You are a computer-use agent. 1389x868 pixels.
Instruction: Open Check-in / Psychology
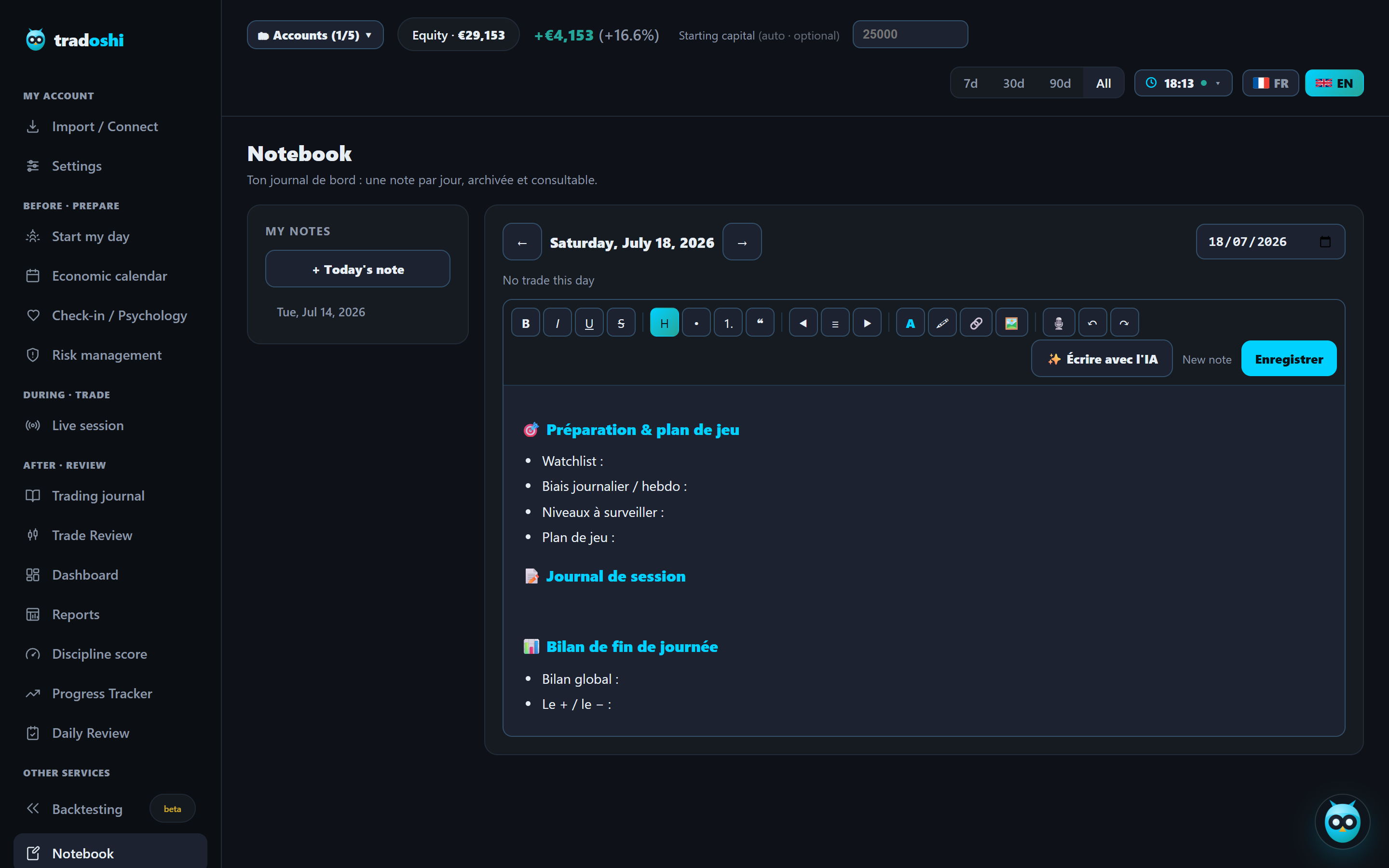click(x=110, y=315)
